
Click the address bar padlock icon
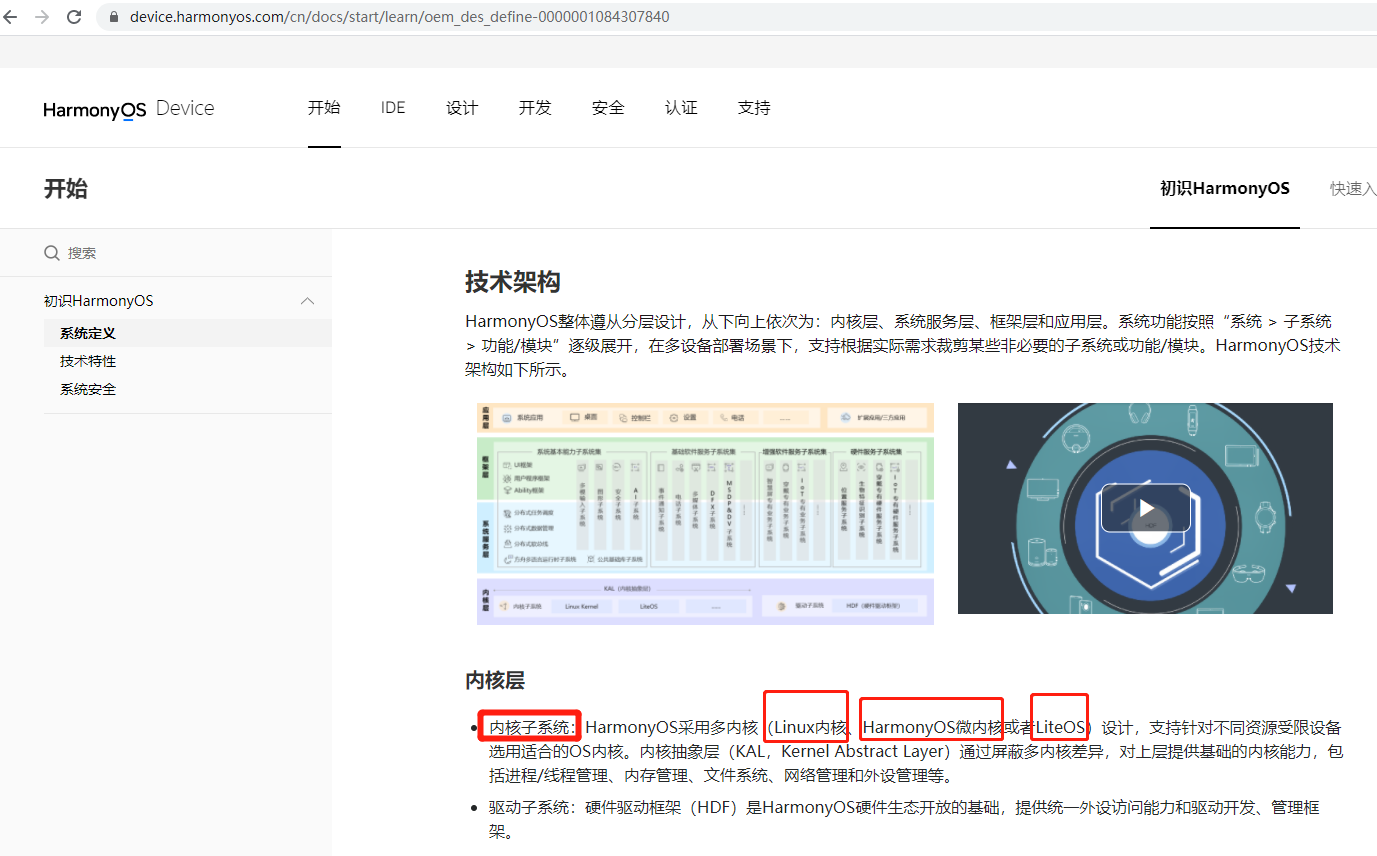tap(113, 17)
